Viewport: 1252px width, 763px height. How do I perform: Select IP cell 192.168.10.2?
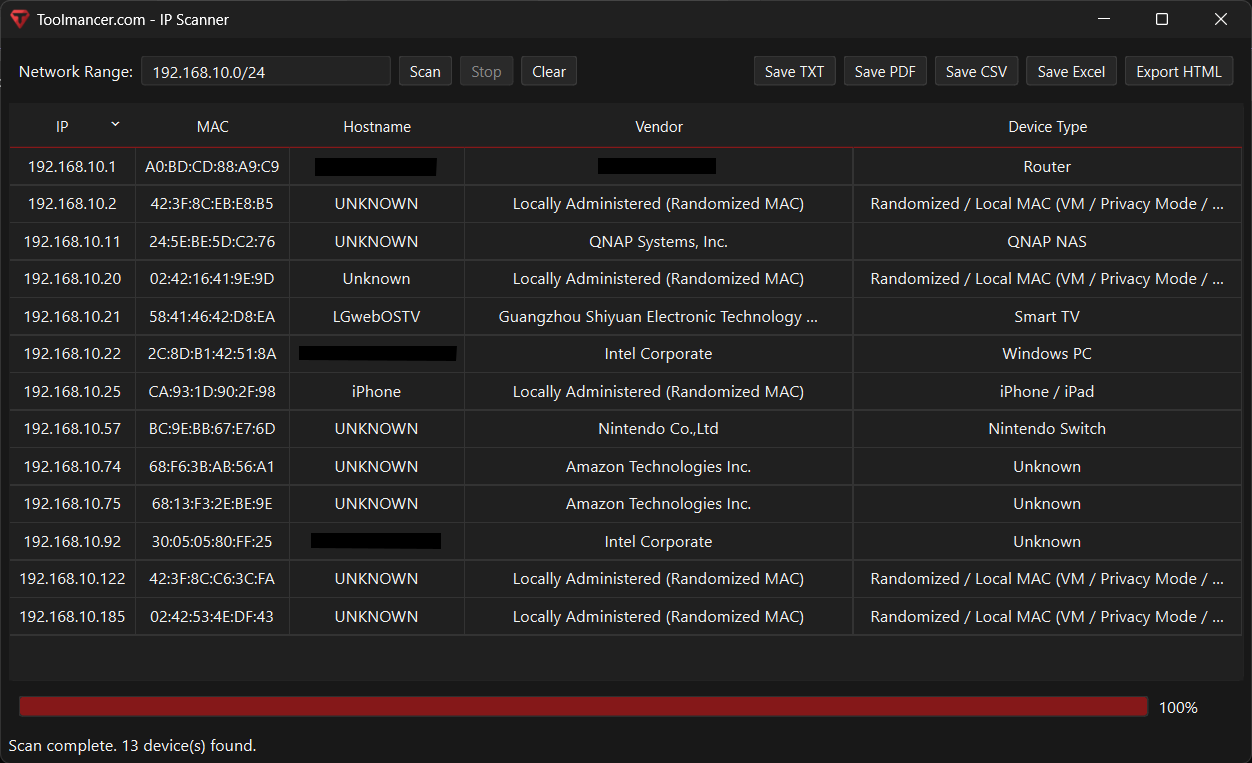72,204
